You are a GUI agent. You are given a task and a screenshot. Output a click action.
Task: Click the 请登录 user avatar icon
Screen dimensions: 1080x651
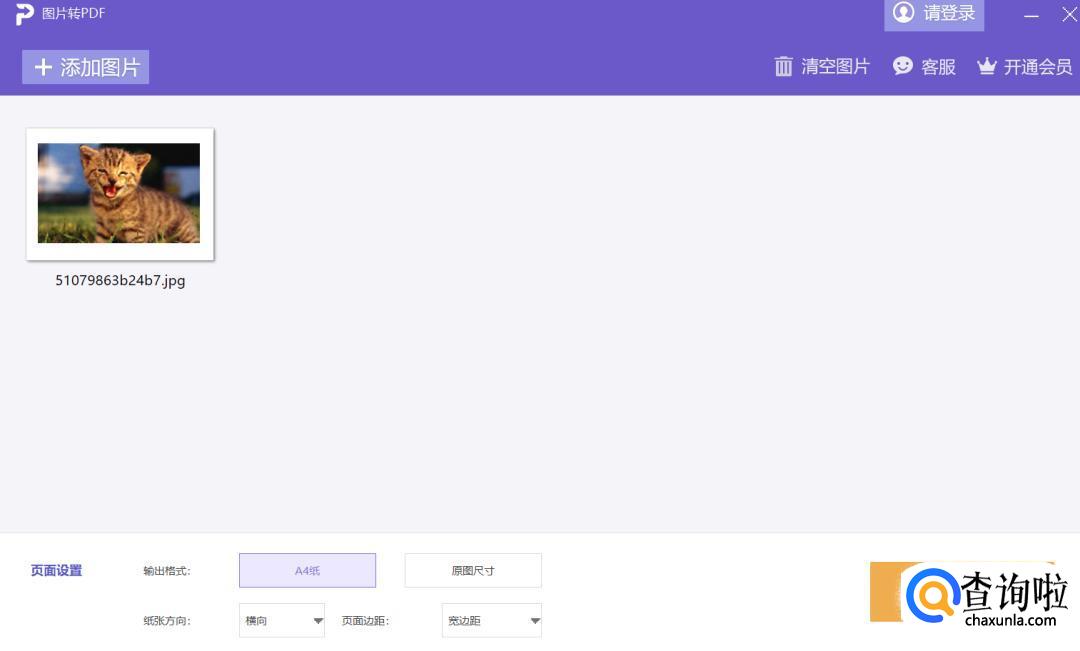coord(903,12)
